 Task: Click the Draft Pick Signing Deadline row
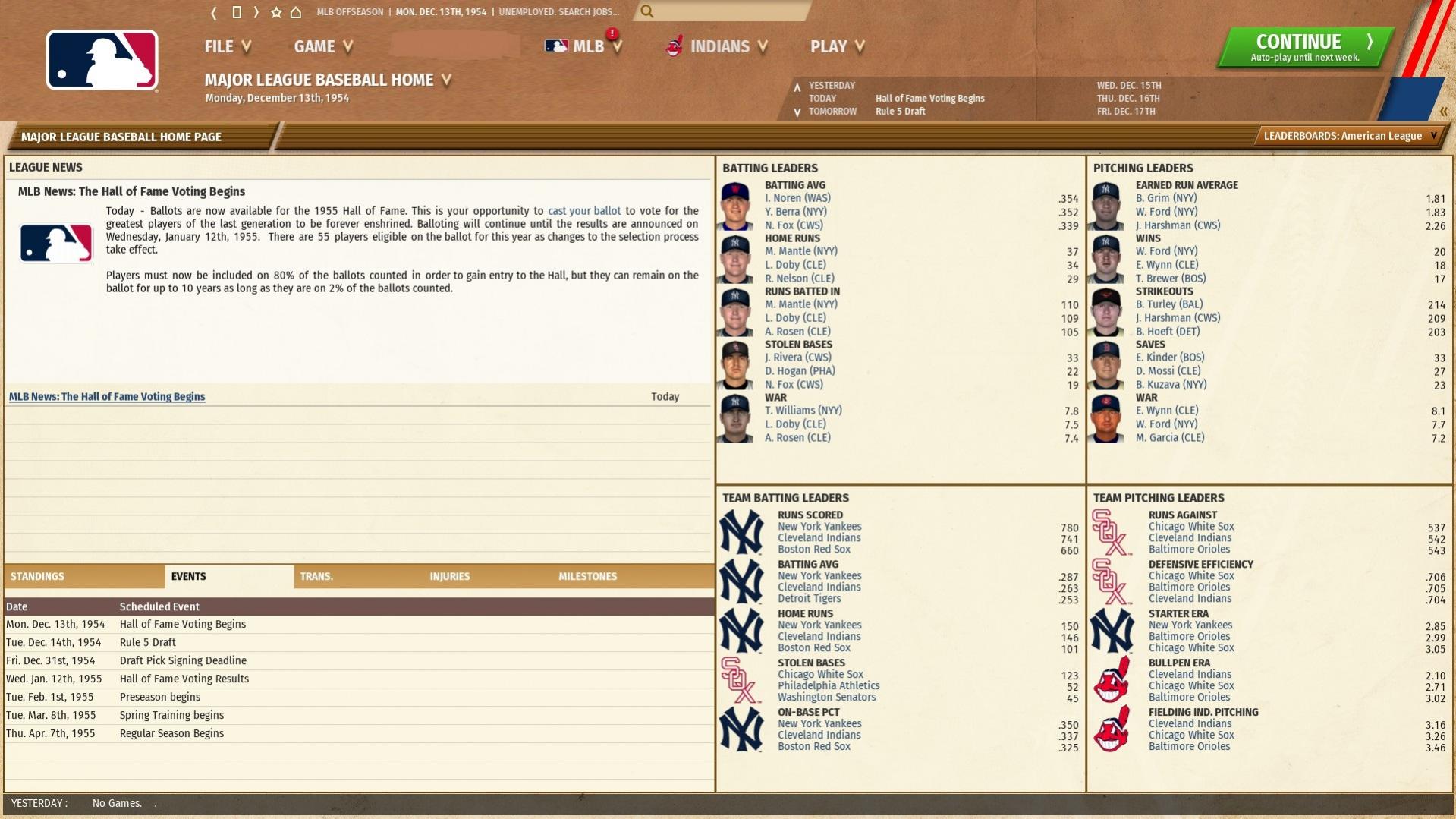point(359,661)
